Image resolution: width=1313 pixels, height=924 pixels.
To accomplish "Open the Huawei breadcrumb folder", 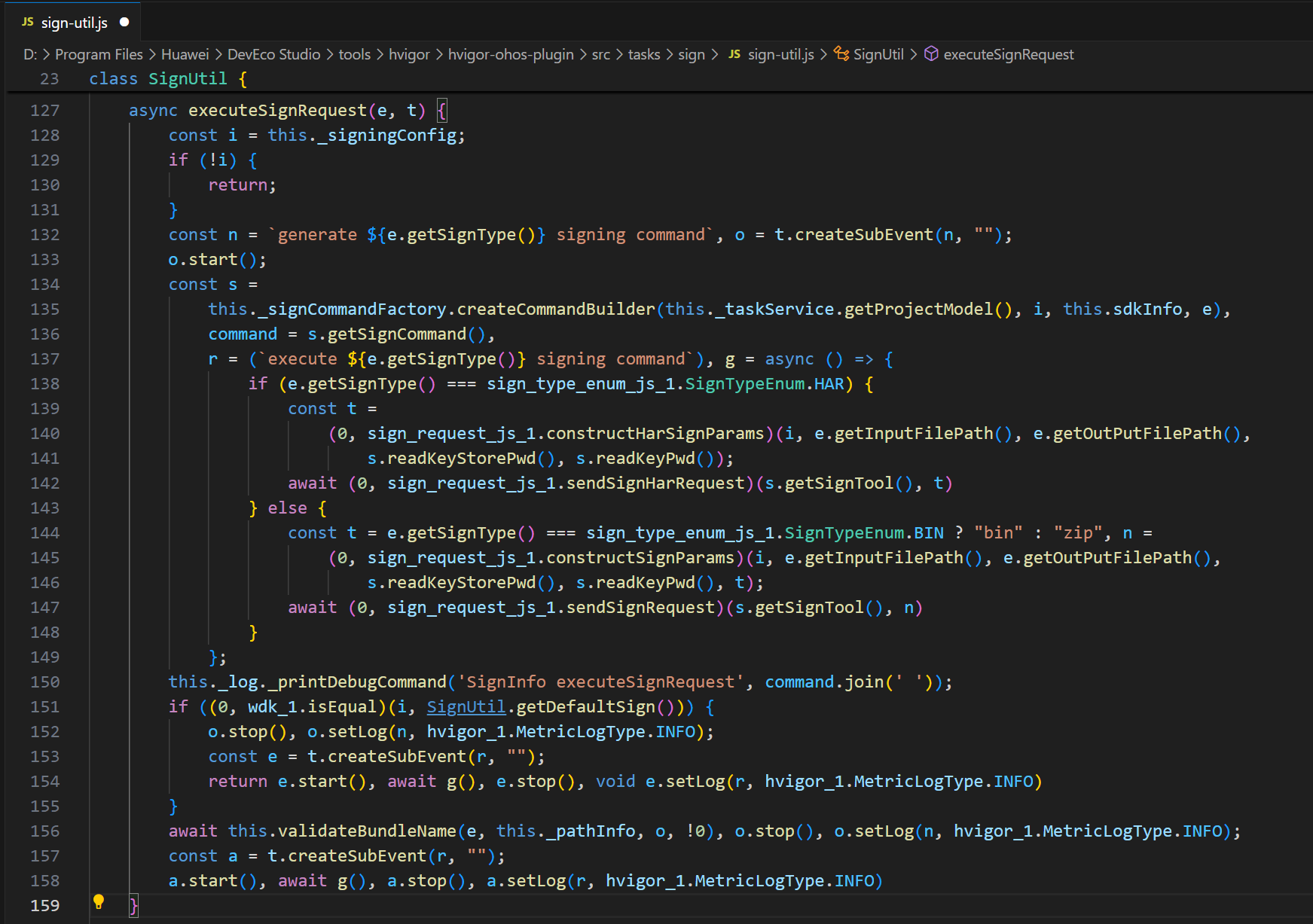I will tap(185, 54).
